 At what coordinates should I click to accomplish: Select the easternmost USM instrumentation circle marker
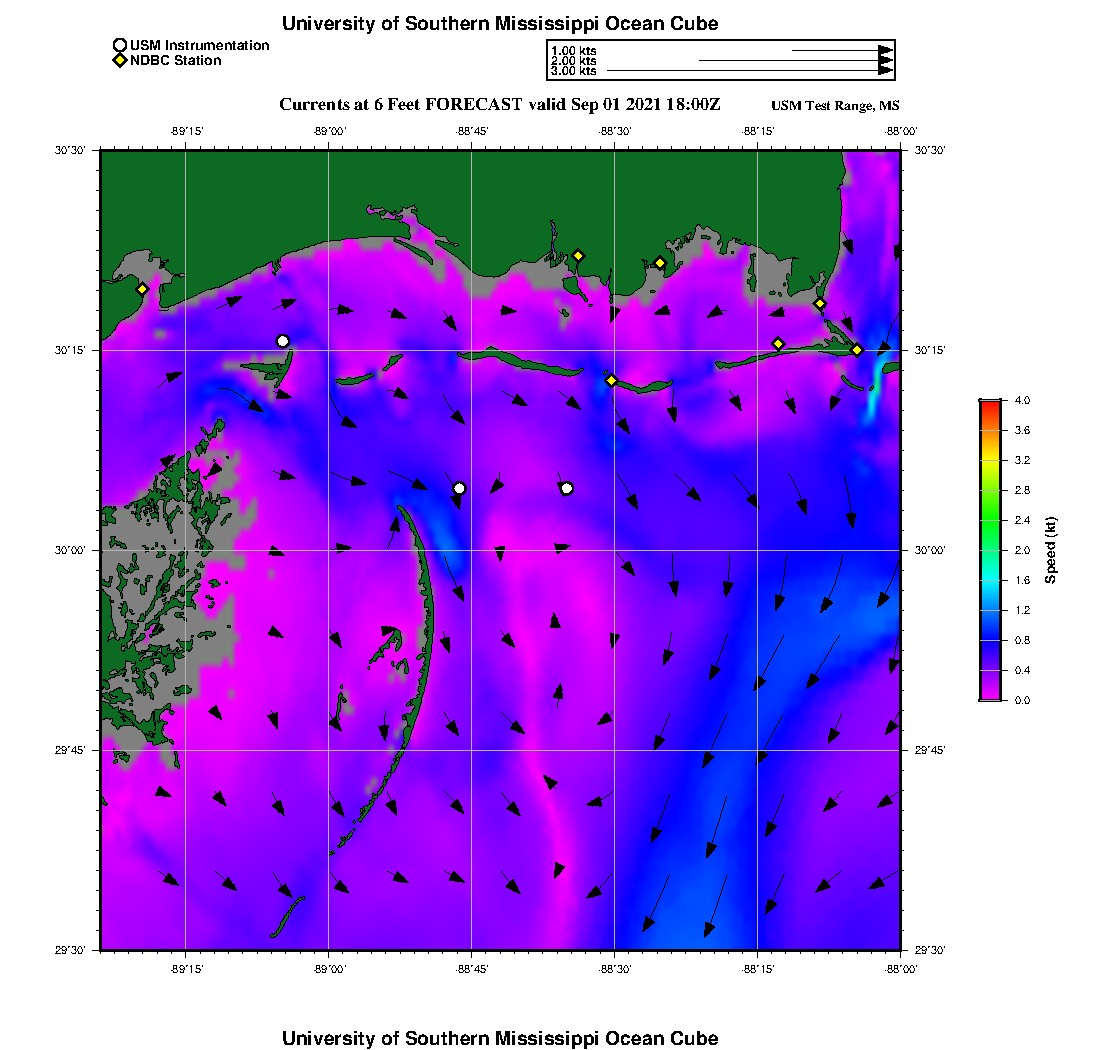pos(567,488)
